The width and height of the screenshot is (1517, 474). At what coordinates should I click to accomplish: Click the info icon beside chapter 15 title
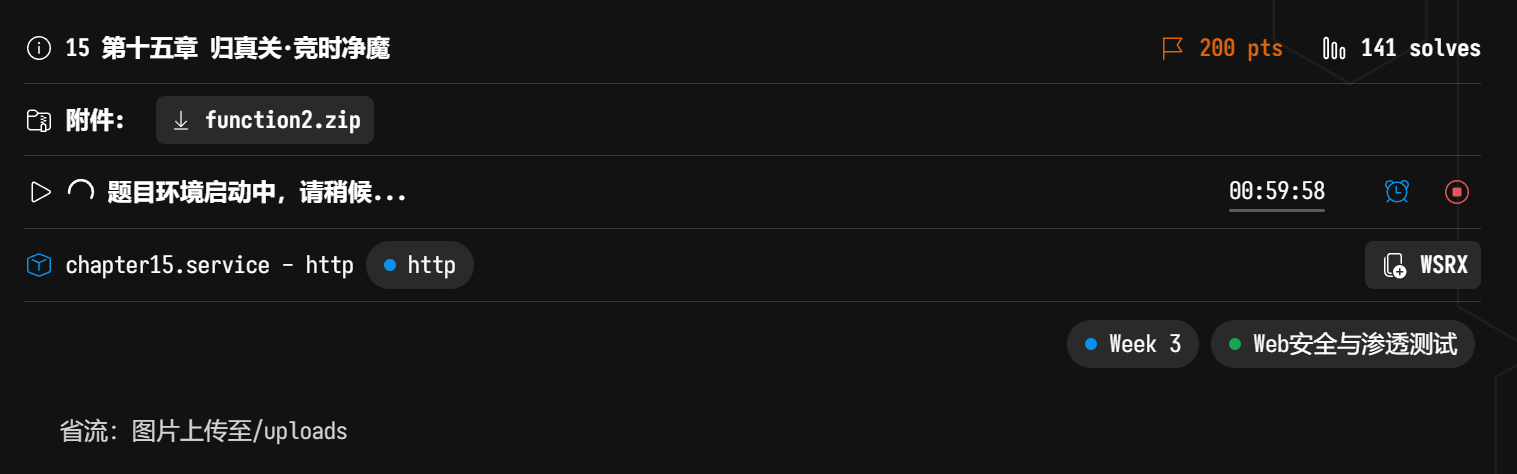click(39, 48)
